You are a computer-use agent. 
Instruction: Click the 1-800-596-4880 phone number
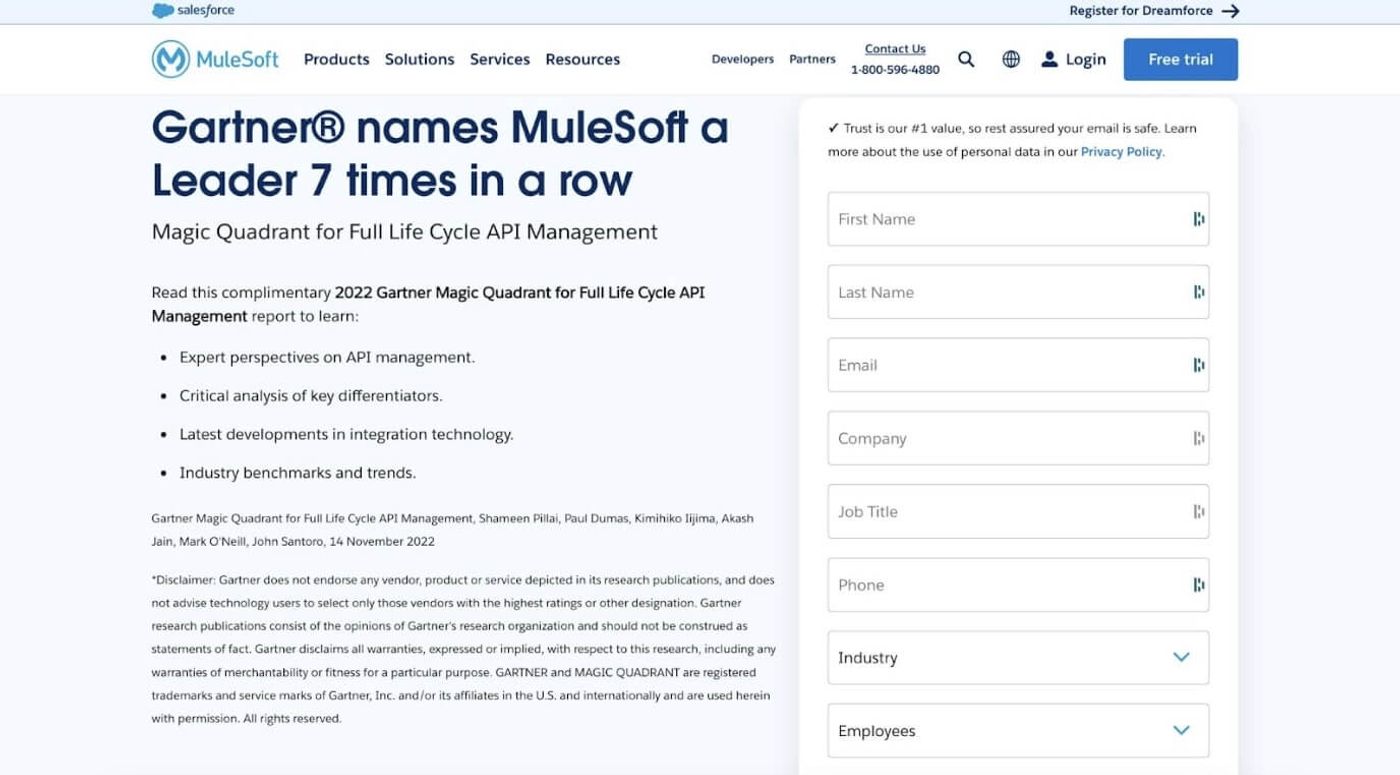[895, 70]
